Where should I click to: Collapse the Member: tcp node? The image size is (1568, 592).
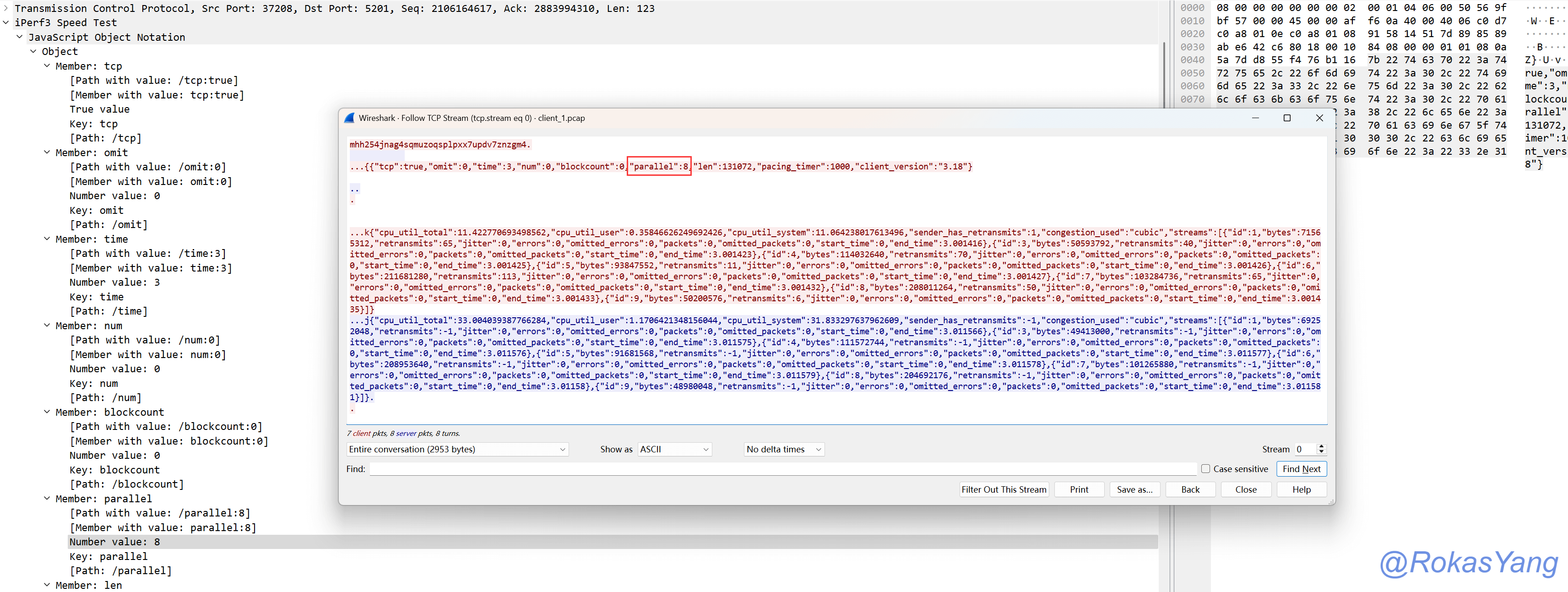coord(47,65)
